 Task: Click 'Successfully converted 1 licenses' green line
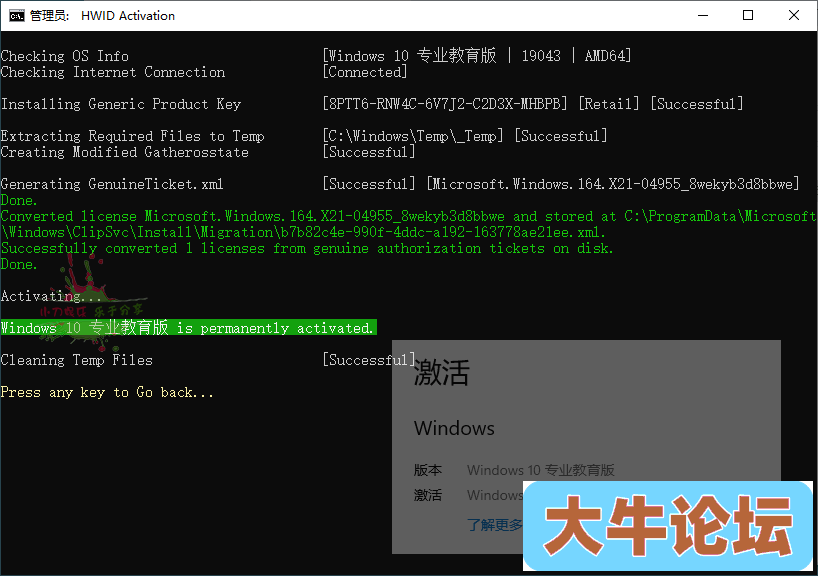pyautogui.click(x=307, y=248)
